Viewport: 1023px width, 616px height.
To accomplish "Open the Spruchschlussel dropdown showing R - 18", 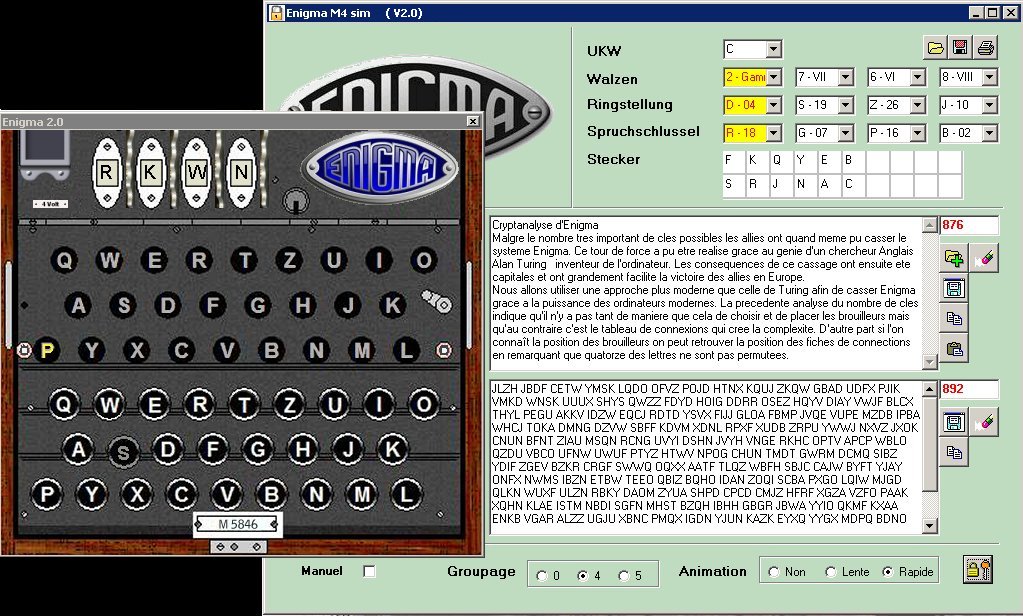I will [773, 133].
